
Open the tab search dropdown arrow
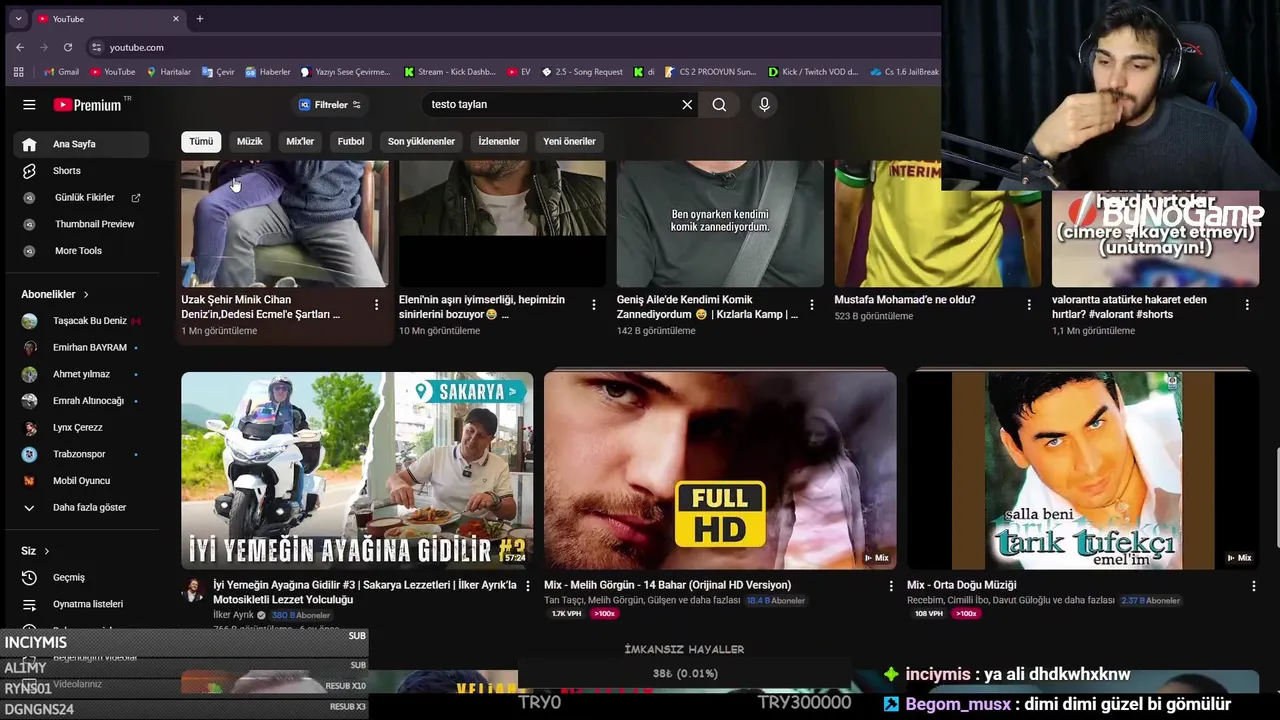18,18
